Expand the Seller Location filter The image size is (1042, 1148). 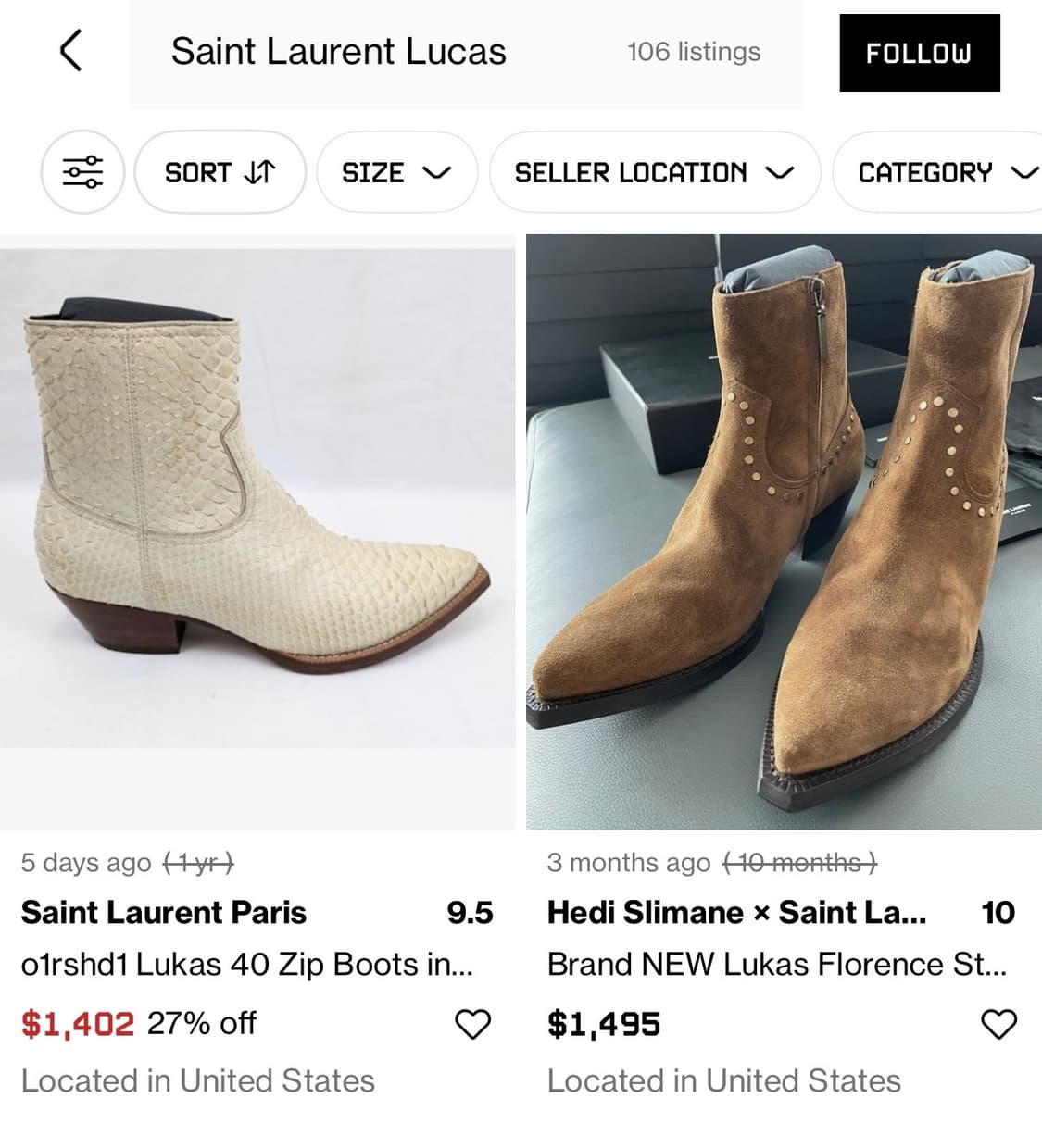point(654,172)
